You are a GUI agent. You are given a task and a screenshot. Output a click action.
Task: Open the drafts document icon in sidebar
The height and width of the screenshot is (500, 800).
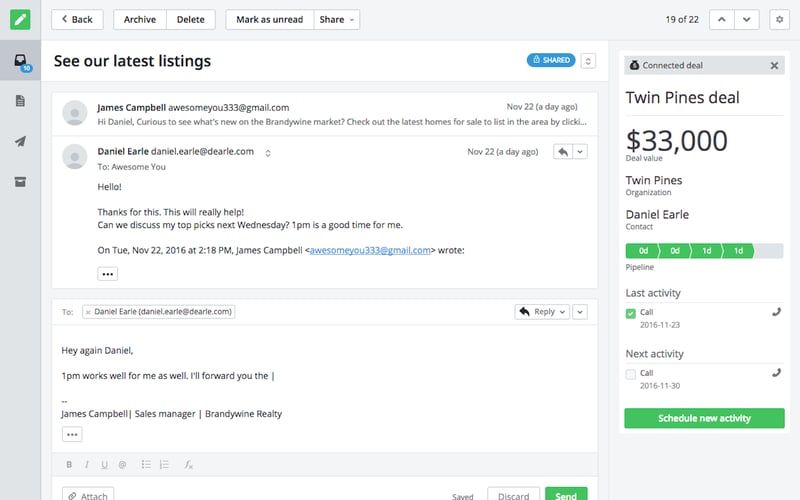(x=20, y=101)
